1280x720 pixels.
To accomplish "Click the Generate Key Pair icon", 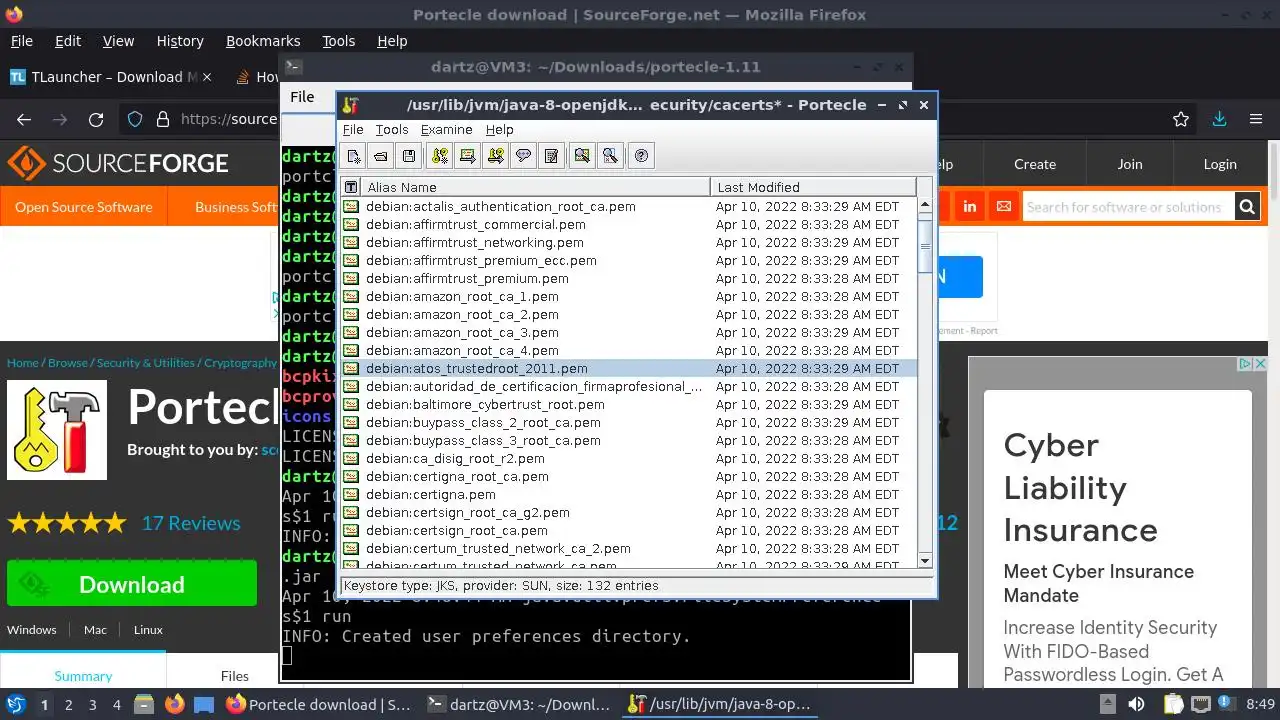I will click(x=440, y=156).
